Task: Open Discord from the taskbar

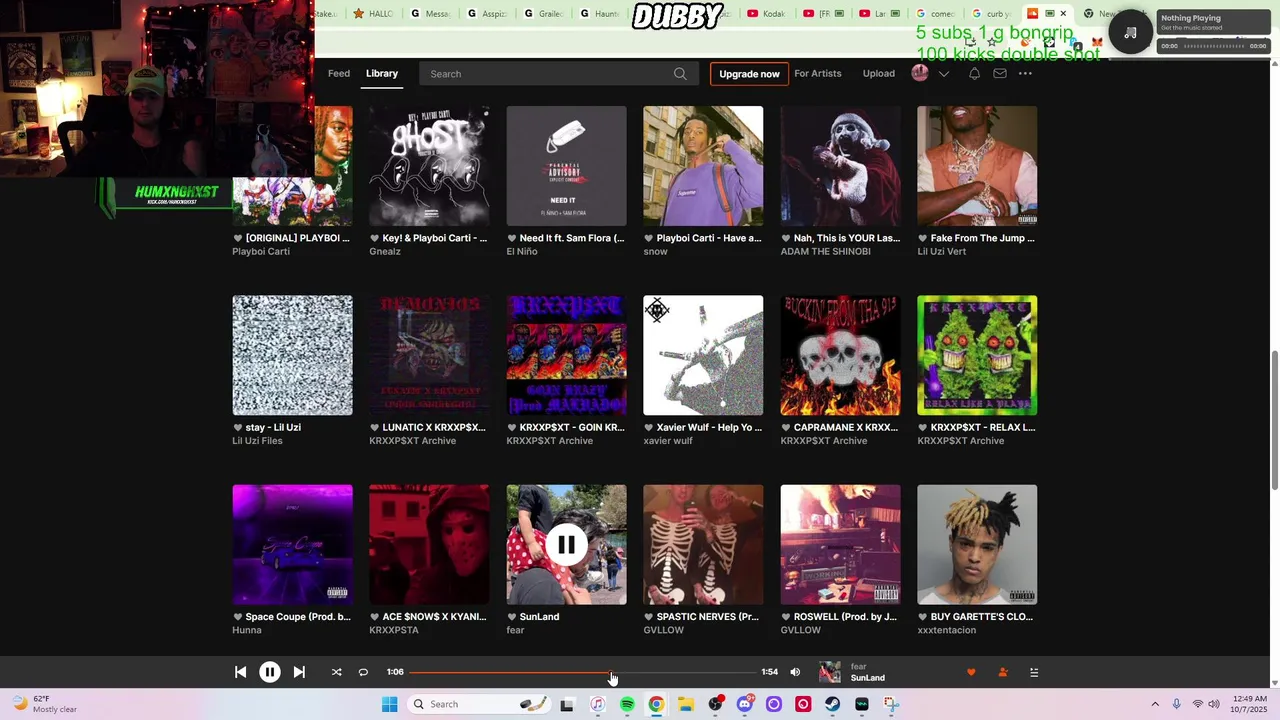Action: coord(744,704)
